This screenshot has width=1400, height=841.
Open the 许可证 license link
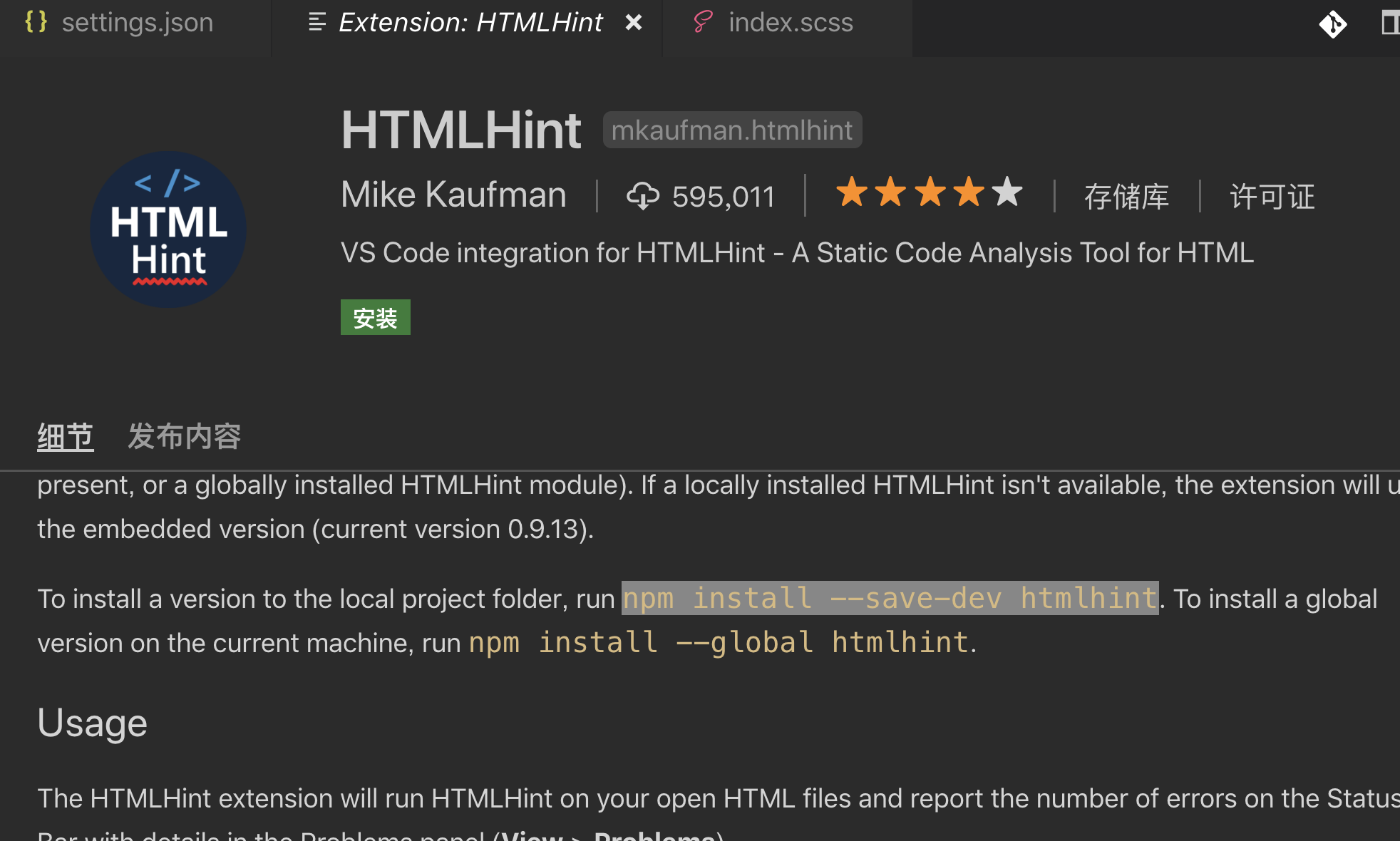1272,197
